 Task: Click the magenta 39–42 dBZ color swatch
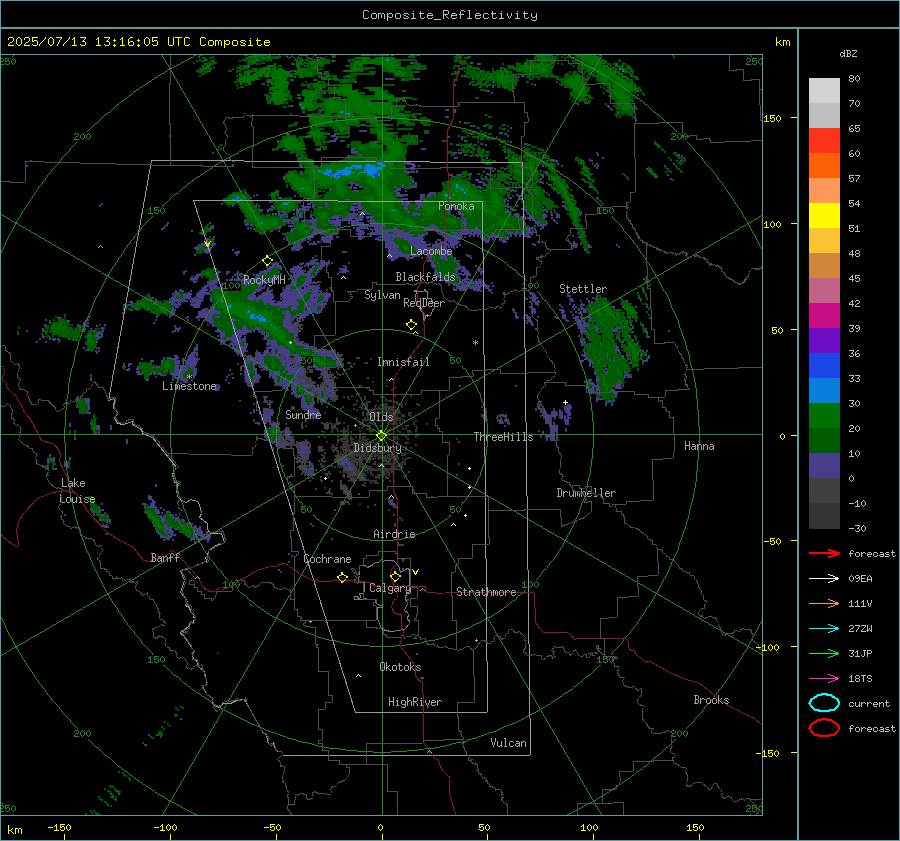(x=824, y=316)
